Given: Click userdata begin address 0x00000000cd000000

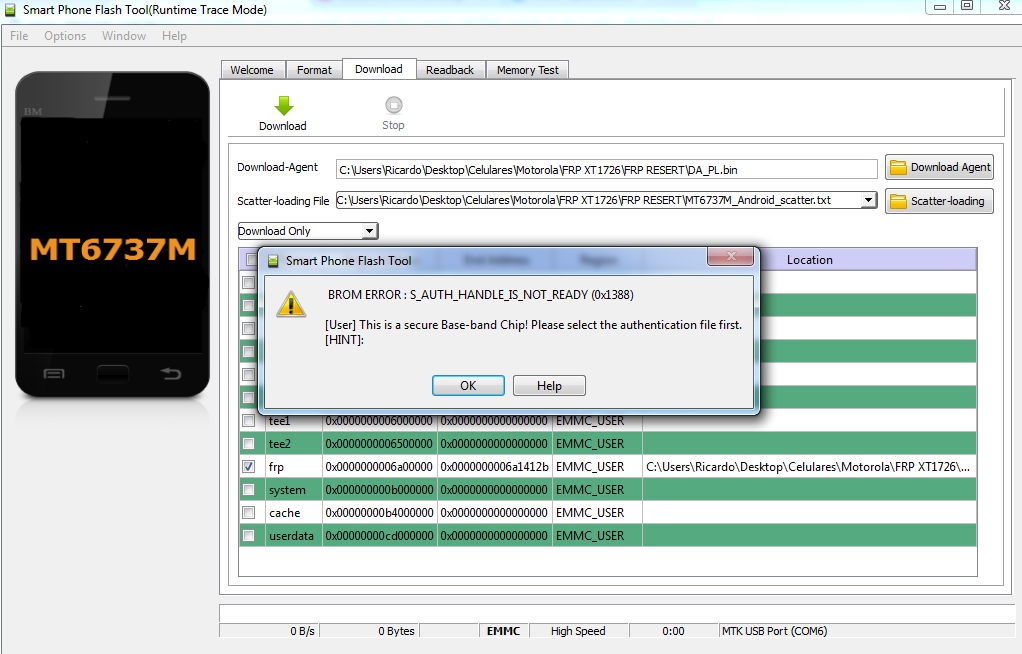Looking at the screenshot, I should [x=379, y=535].
